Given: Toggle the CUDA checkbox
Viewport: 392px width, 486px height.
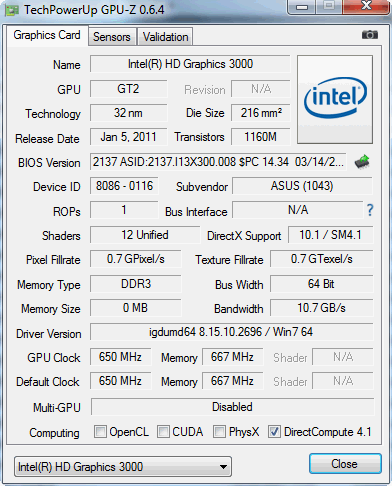Looking at the screenshot, I should pyautogui.click(x=163, y=432).
